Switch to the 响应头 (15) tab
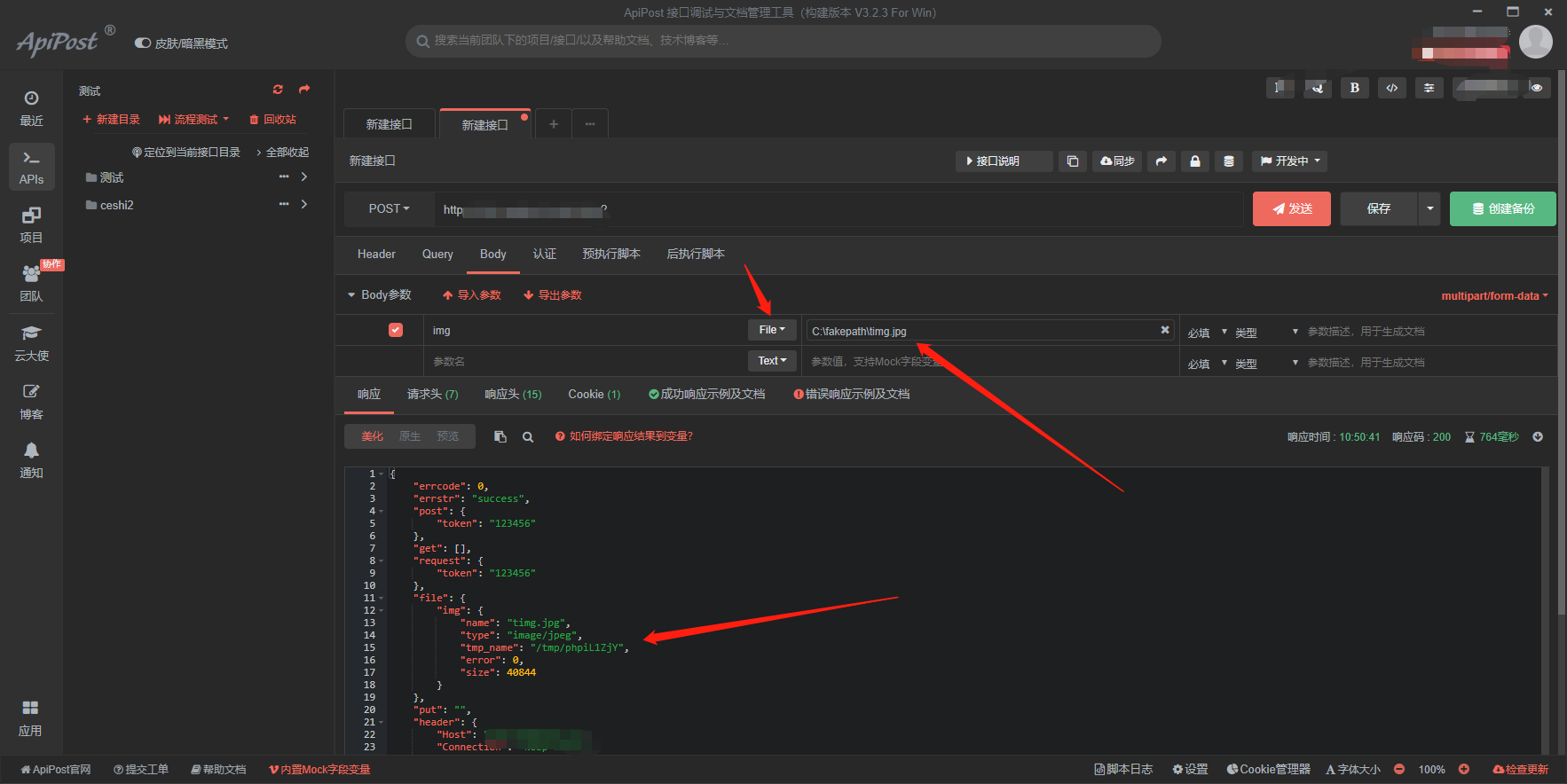This screenshot has height=784, width=1567. (513, 394)
